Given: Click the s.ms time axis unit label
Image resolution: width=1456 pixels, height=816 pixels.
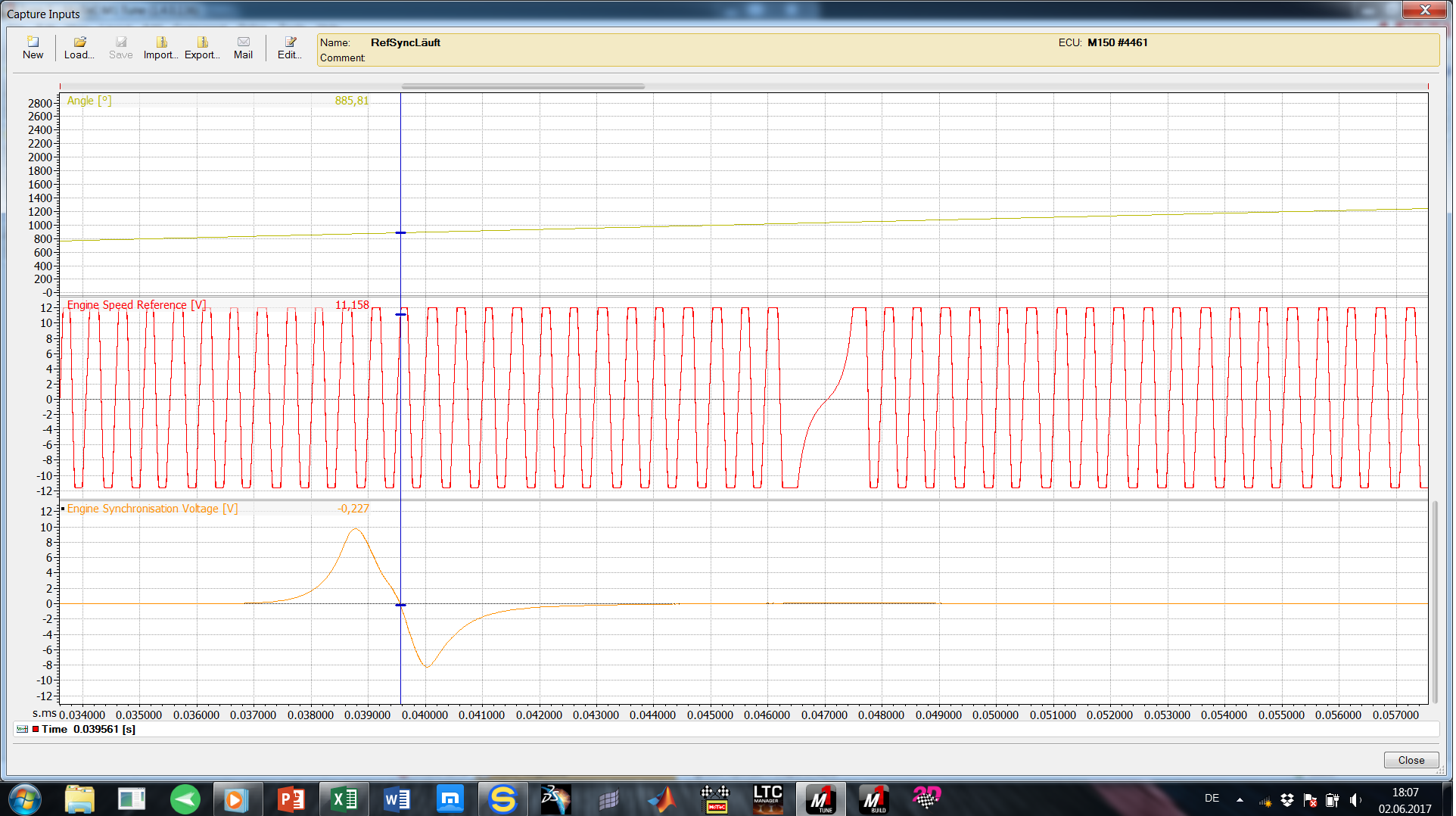Looking at the screenshot, I should (x=45, y=713).
